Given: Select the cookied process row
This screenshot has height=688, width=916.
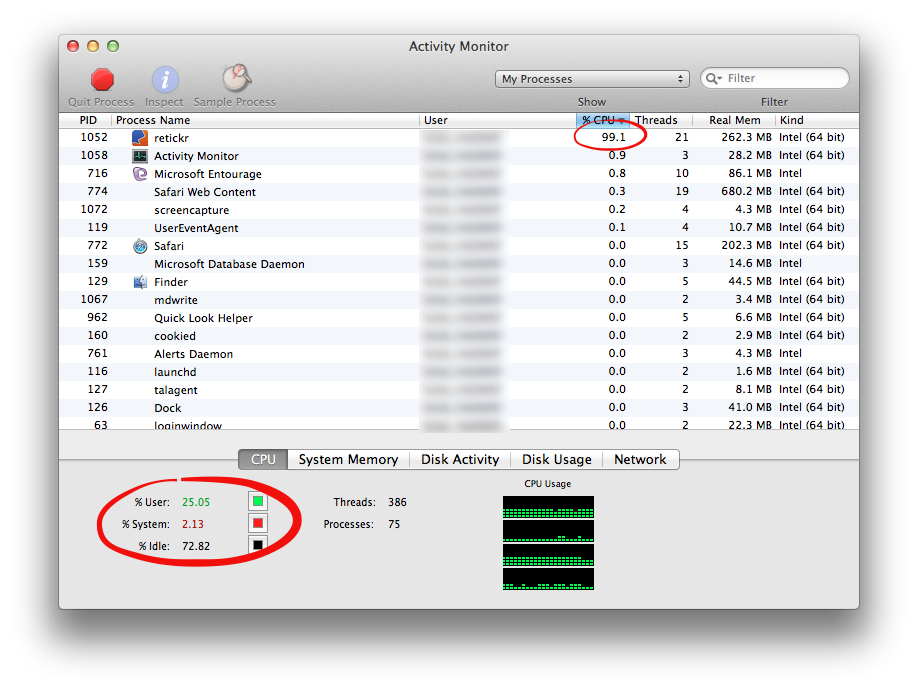Looking at the screenshot, I should pos(459,336).
